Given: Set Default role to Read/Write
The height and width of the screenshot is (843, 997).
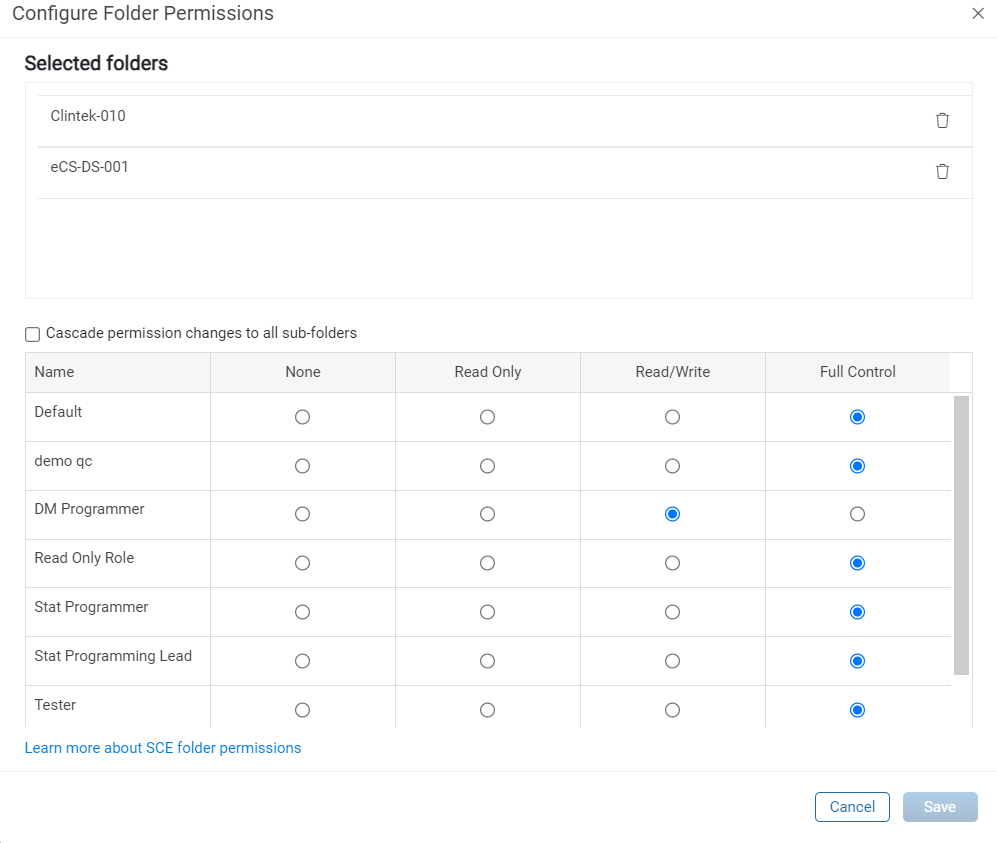Looking at the screenshot, I should [x=673, y=417].
